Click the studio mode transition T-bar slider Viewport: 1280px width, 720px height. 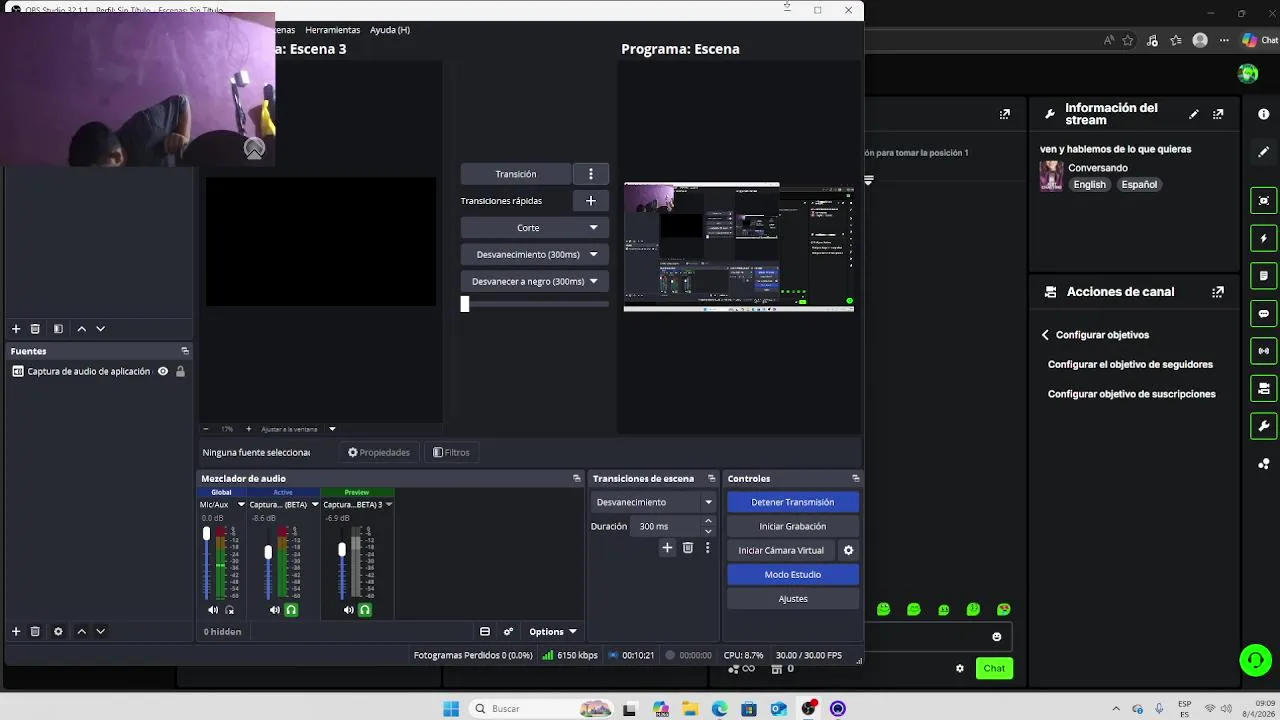click(x=465, y=304)
